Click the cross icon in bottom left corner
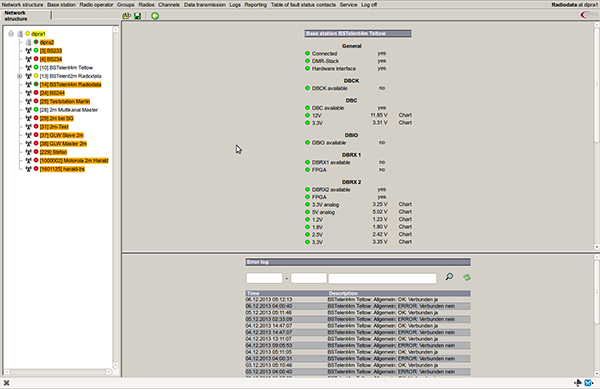This screenshot has height=389, width=600. [x=6, y=382]
